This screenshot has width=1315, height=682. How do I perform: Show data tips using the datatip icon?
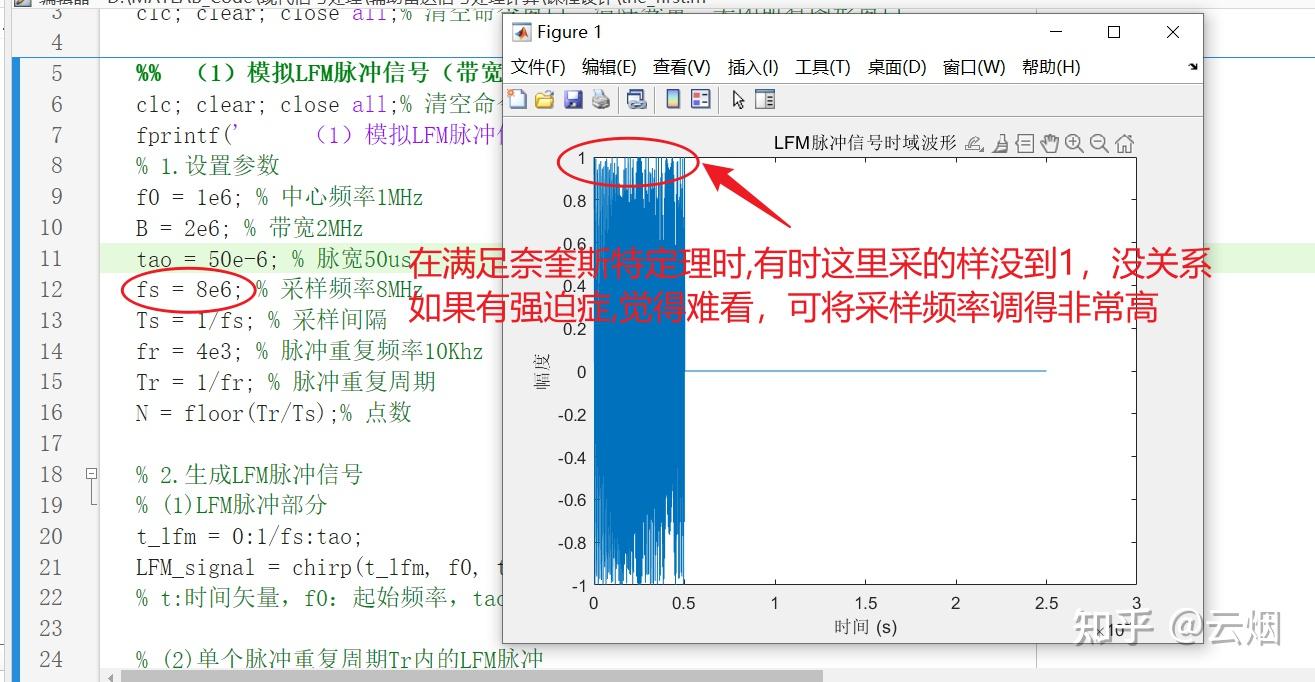click(x=1026, y=143)
